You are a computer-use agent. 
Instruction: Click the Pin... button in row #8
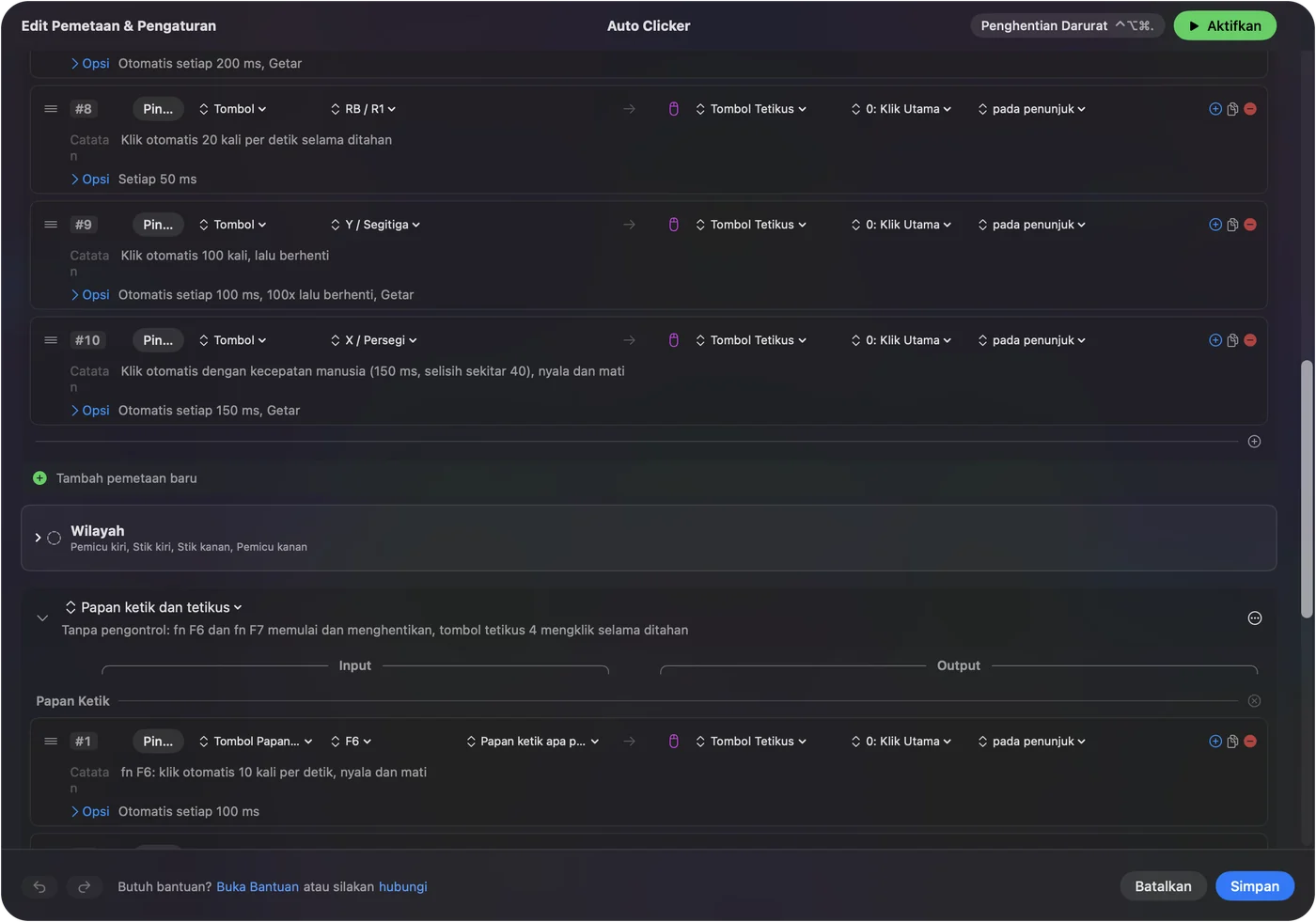(158, 109)
